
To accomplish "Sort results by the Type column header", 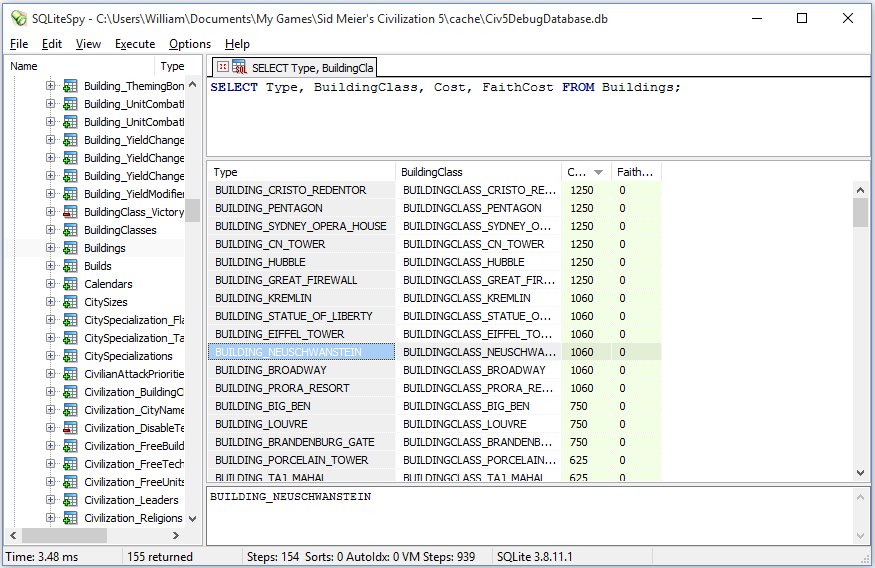I will (302, 172).
